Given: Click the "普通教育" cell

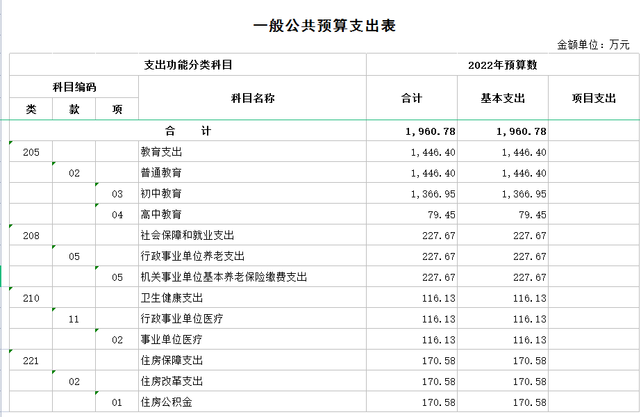Looking at the screenshot, I should [x=161, y=173].
